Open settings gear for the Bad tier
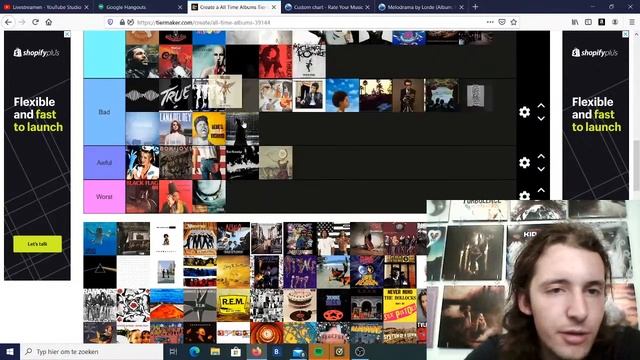640x360 pixels. click(x=524, y=112)
